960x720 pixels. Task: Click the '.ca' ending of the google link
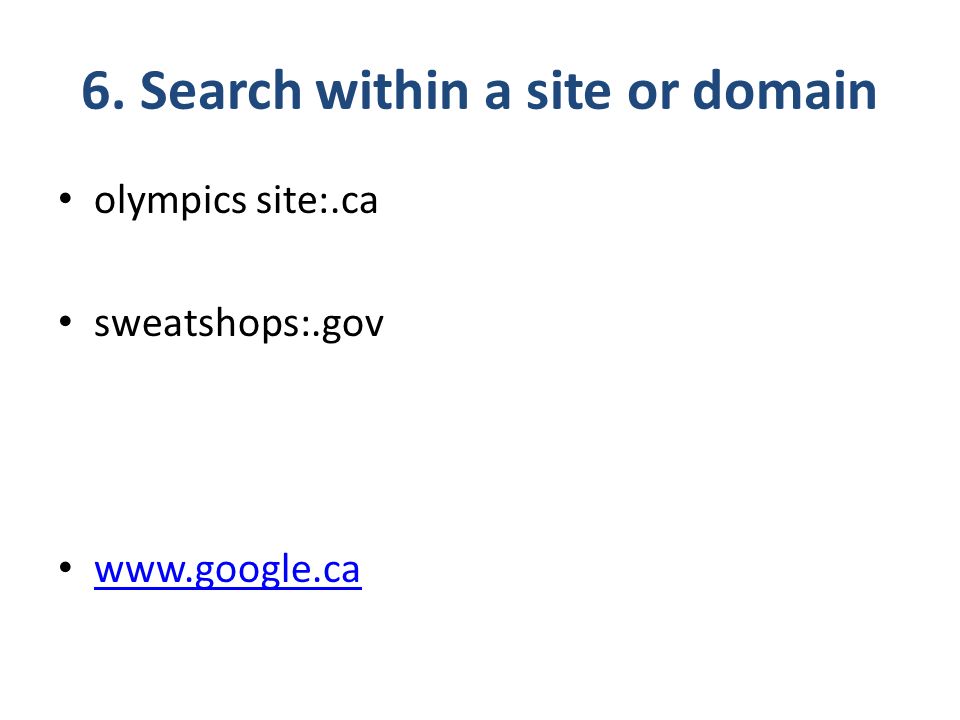point(336,570)
